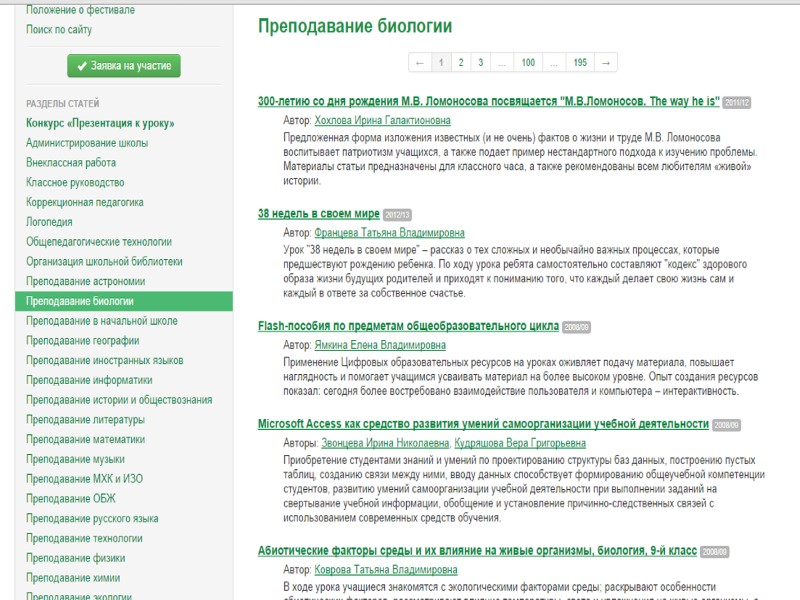Open 'Поиск по сайту' link
Screen dimensions: 800x600
coord(59,30)
